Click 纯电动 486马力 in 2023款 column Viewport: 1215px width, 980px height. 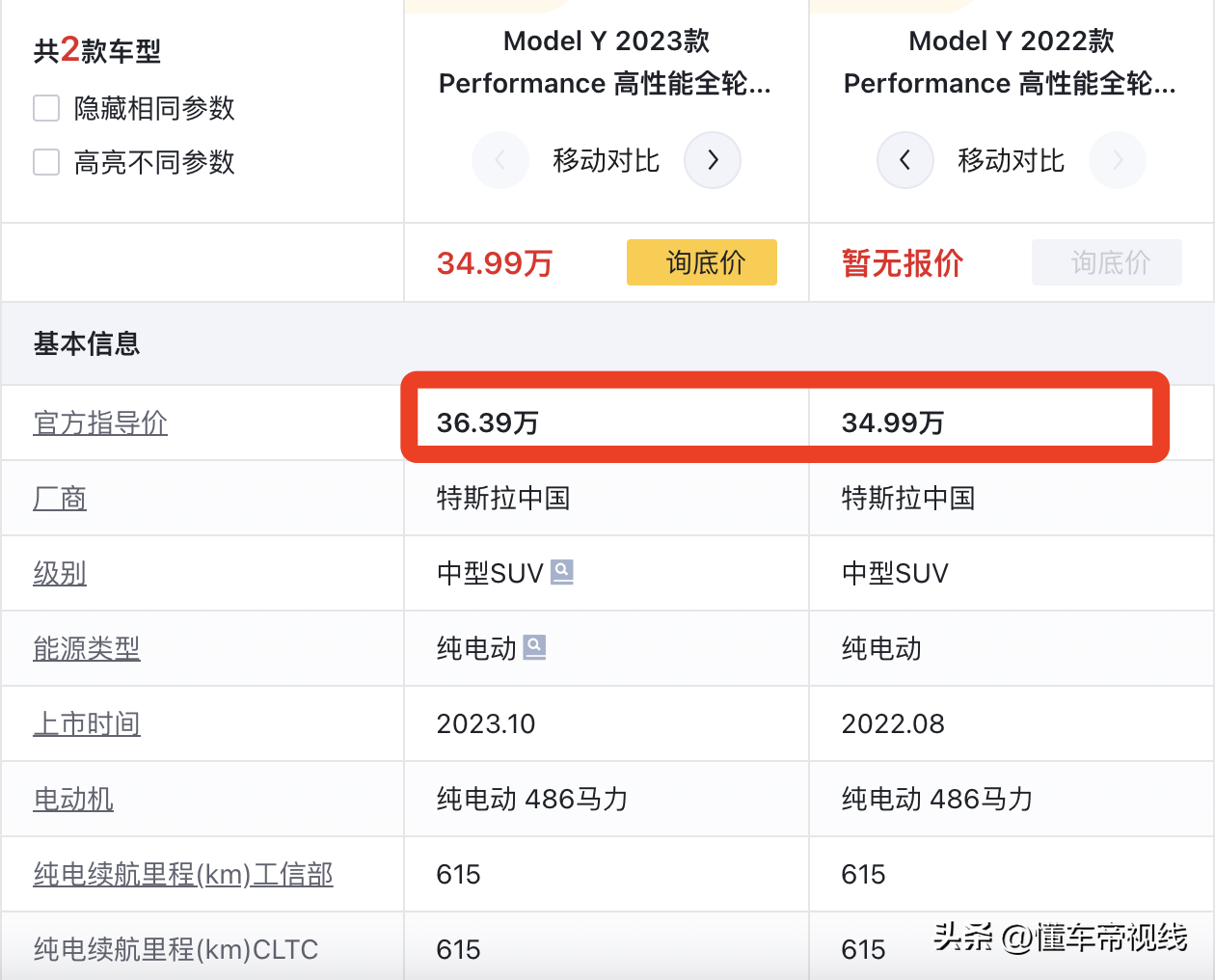532,799
